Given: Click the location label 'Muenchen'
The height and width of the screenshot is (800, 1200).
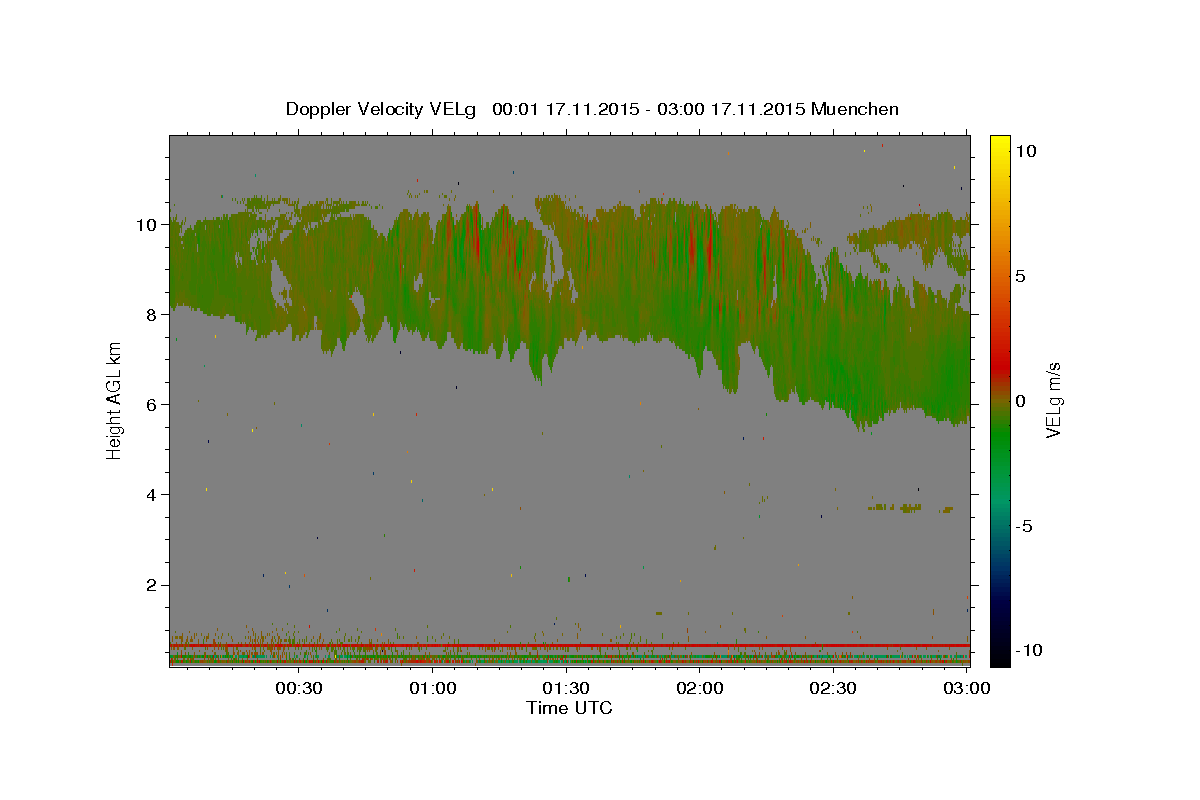Looking at the screenshot, I should tap(855, 109).
